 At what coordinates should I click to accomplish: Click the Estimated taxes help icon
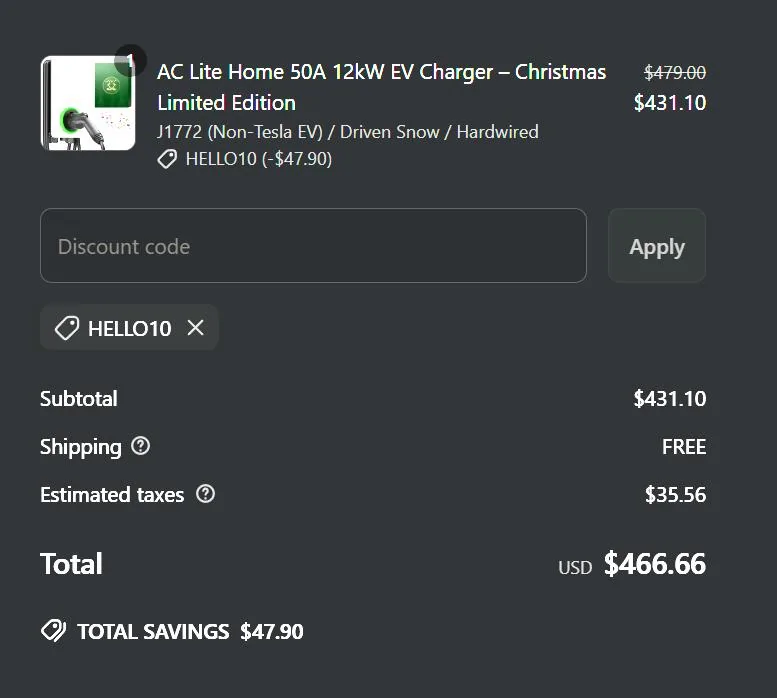pos(206,494)
